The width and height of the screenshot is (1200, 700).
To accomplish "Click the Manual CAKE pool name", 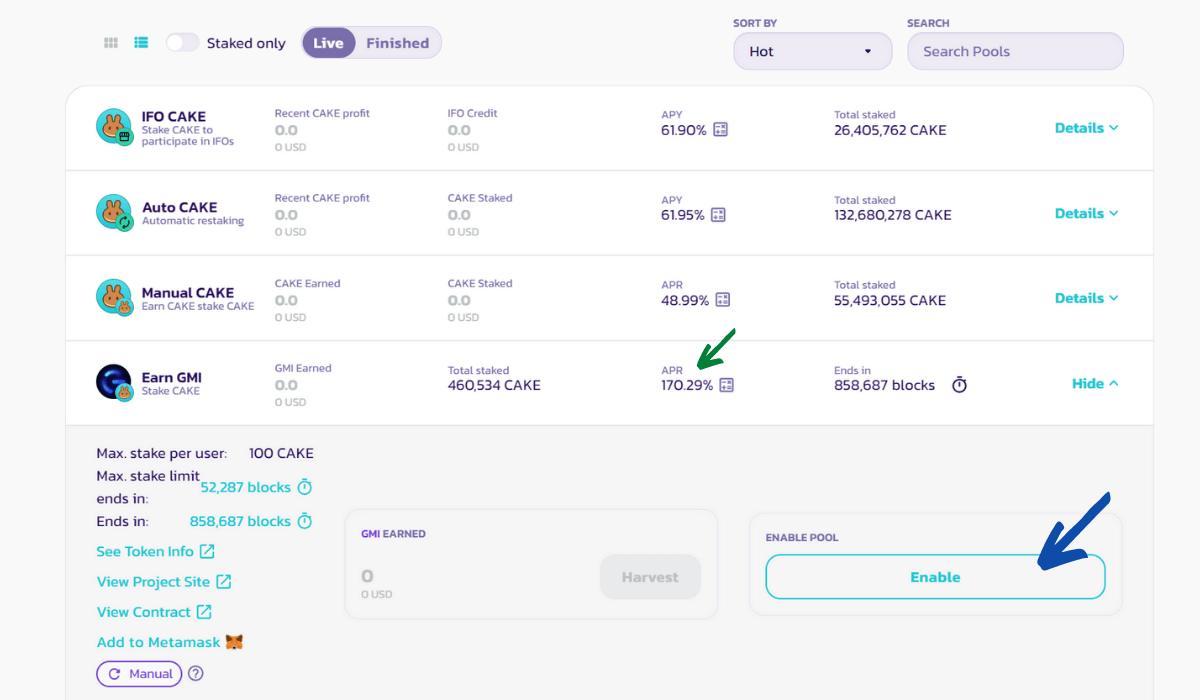I will pyautogui.click(x=188, y=293).
